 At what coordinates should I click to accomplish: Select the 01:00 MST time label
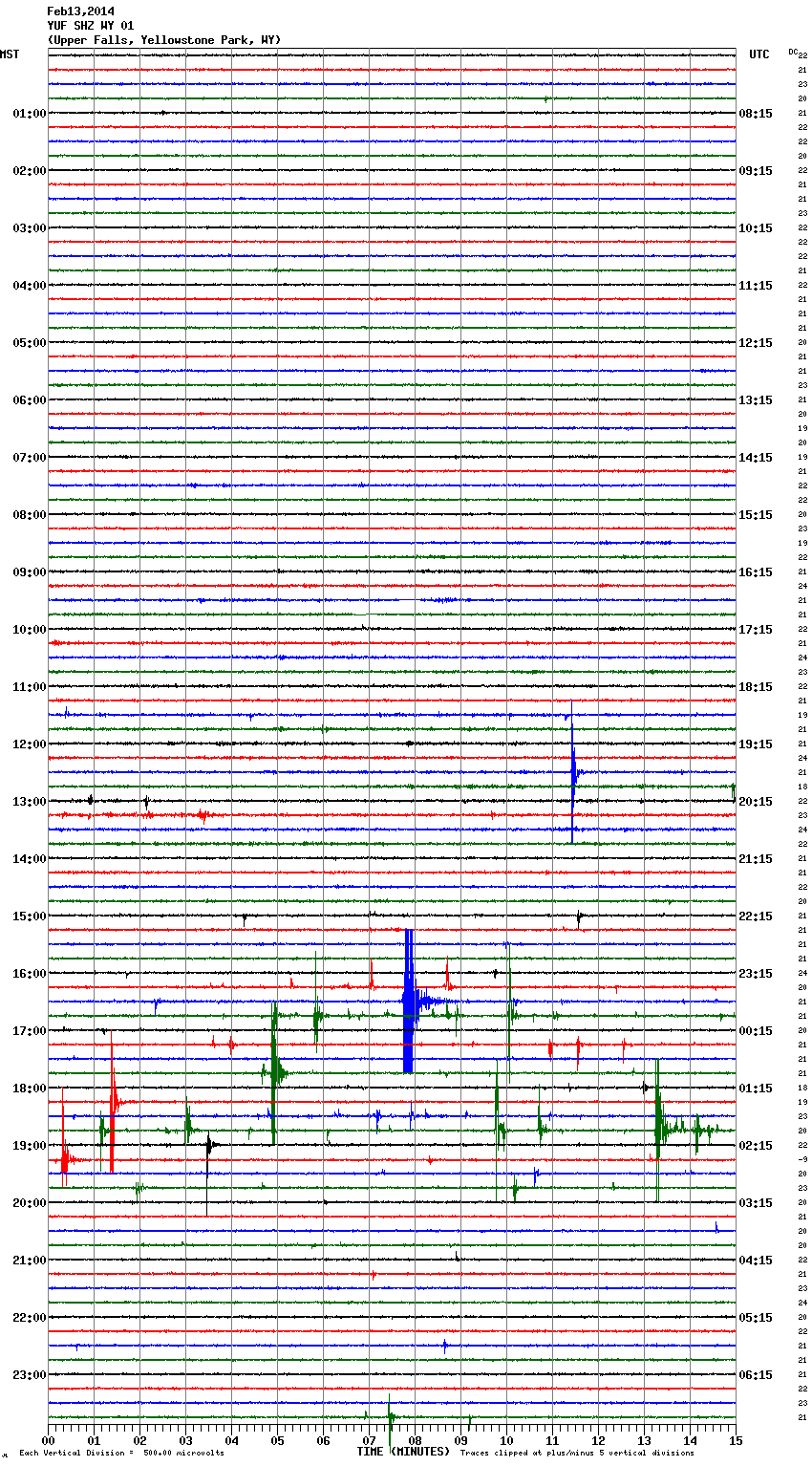[x=29, y=114]
